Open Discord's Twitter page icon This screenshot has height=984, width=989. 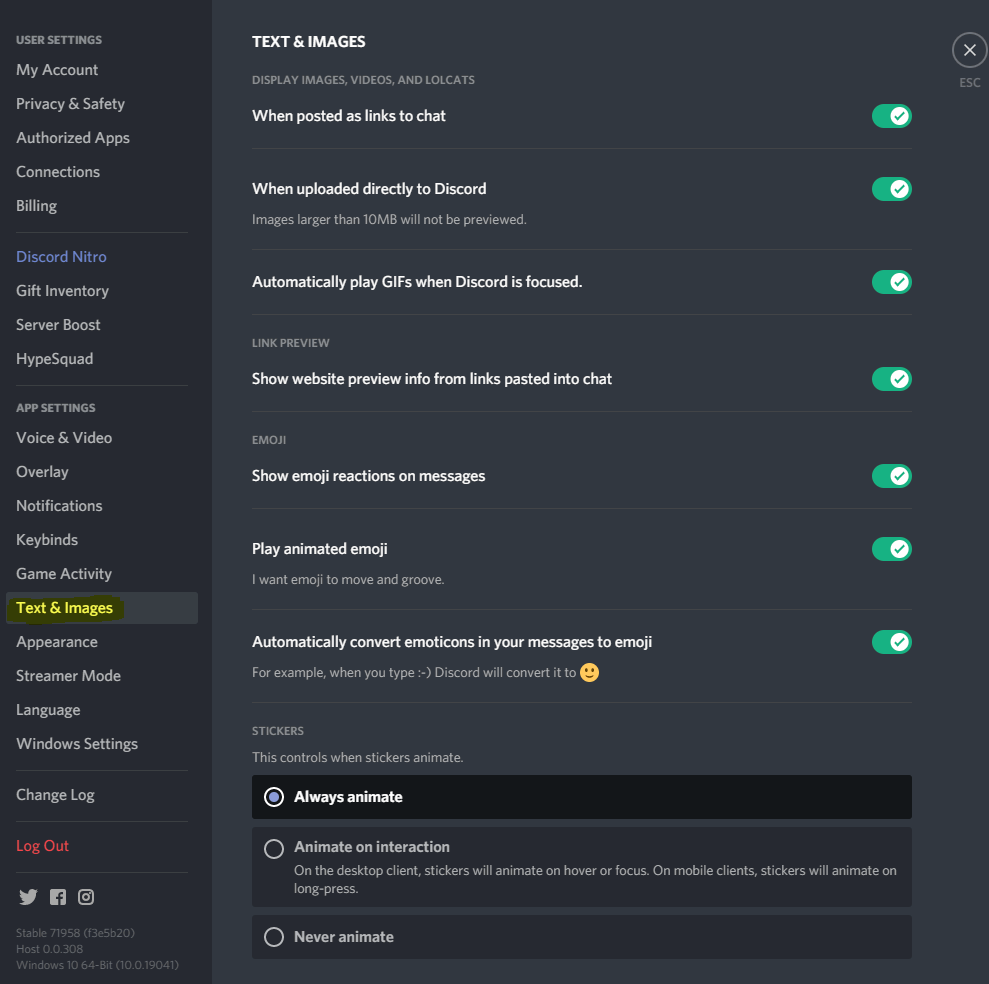(28, 896)
